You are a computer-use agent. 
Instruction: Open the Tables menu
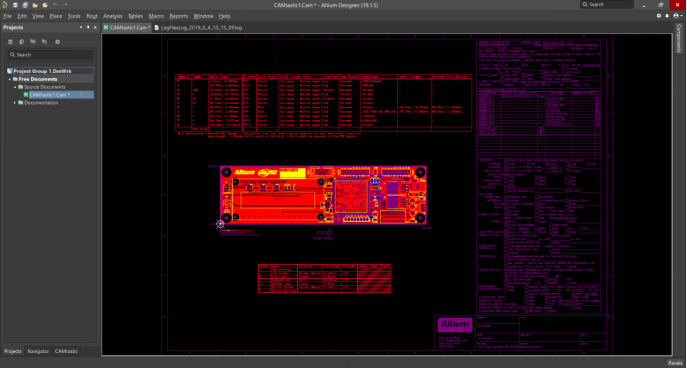[135, 16]
